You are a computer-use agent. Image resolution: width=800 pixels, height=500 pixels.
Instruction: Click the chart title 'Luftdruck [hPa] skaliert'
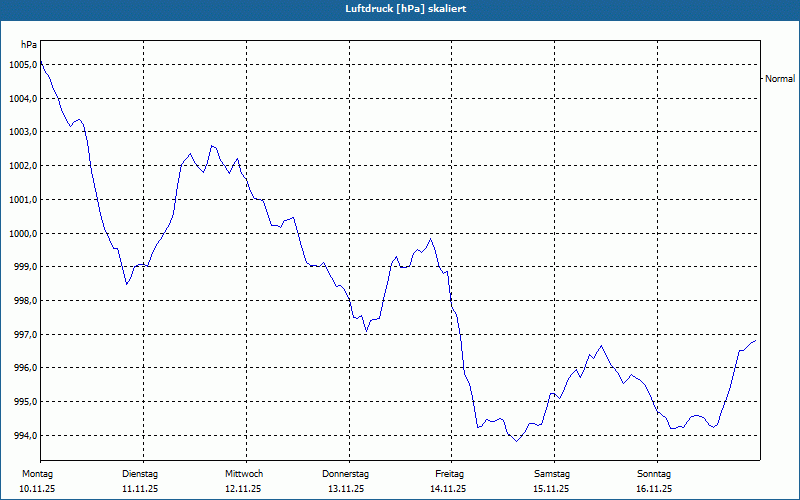[x=406, y=9]
